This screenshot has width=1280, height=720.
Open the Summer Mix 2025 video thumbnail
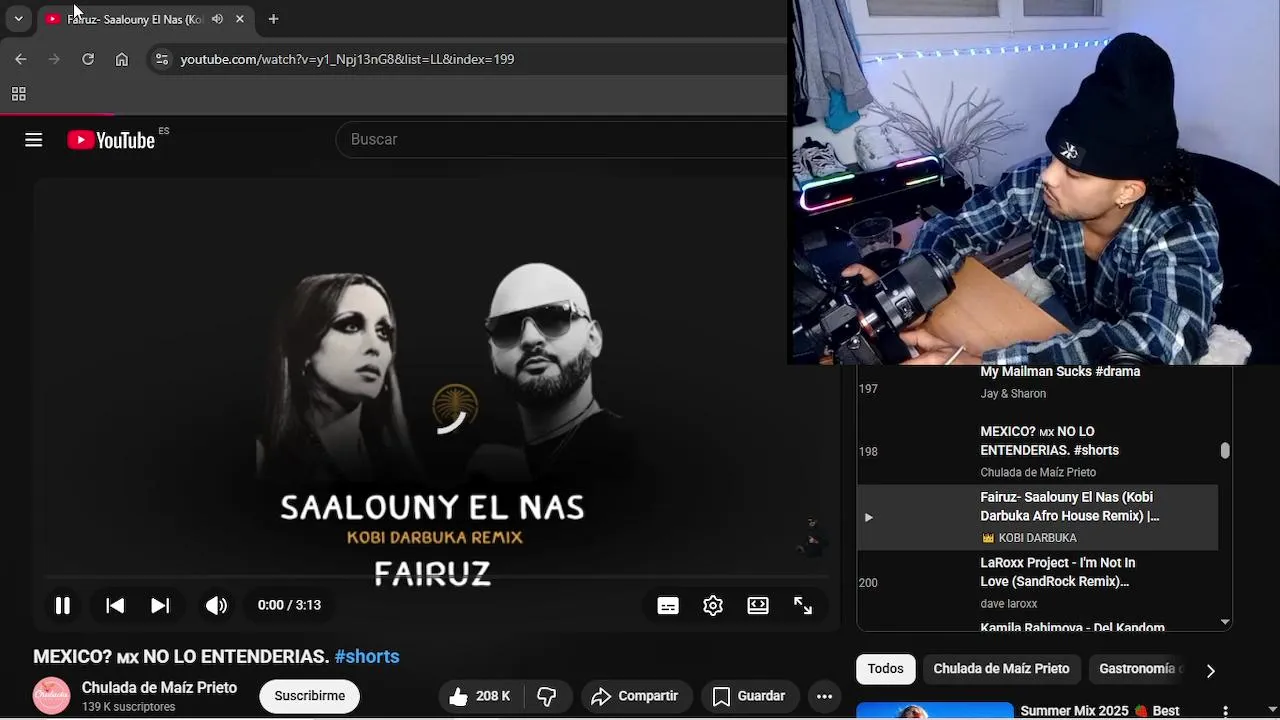coord(935,711)
